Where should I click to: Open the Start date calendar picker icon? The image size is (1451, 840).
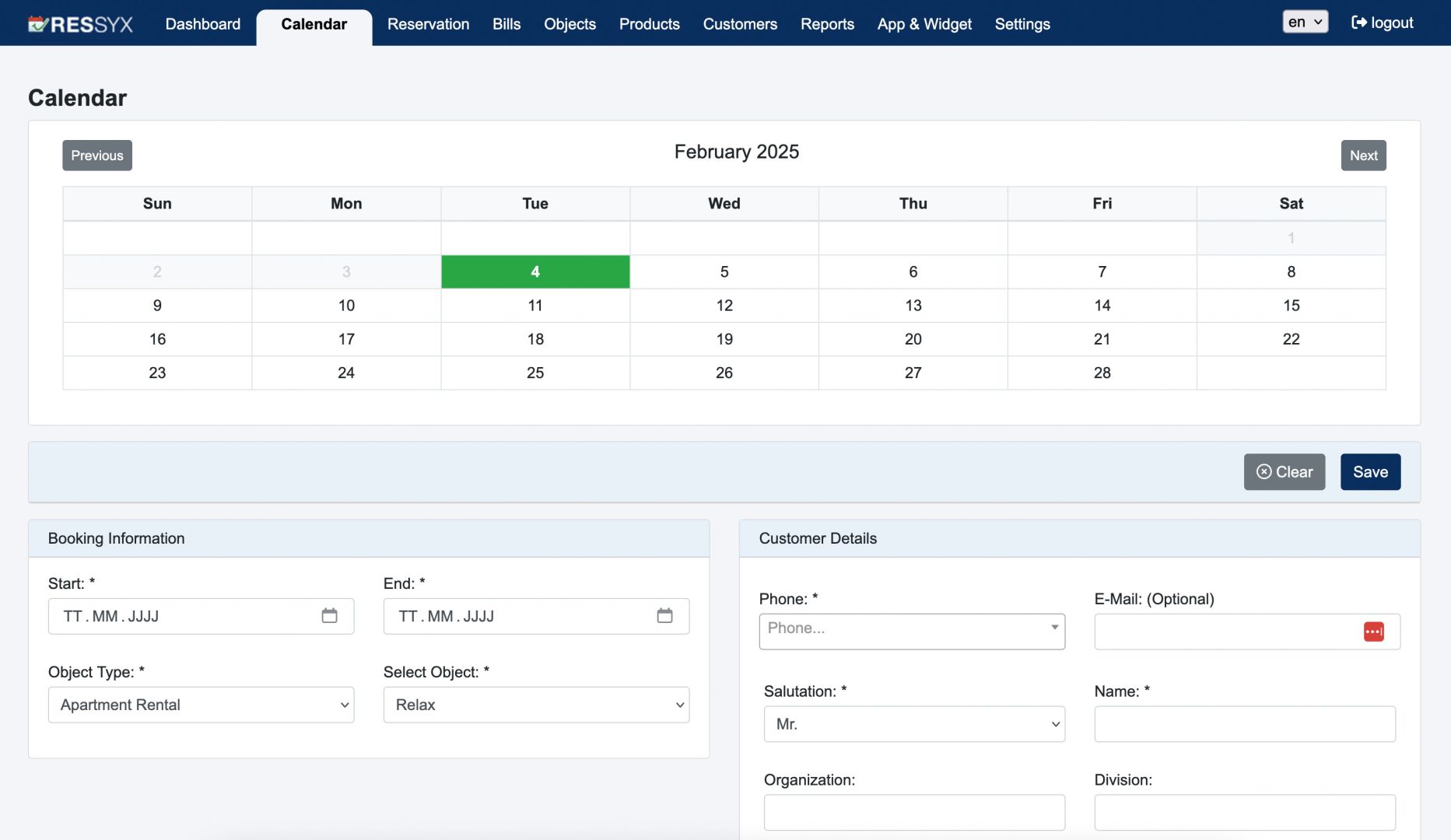click(x=329, y=616)
